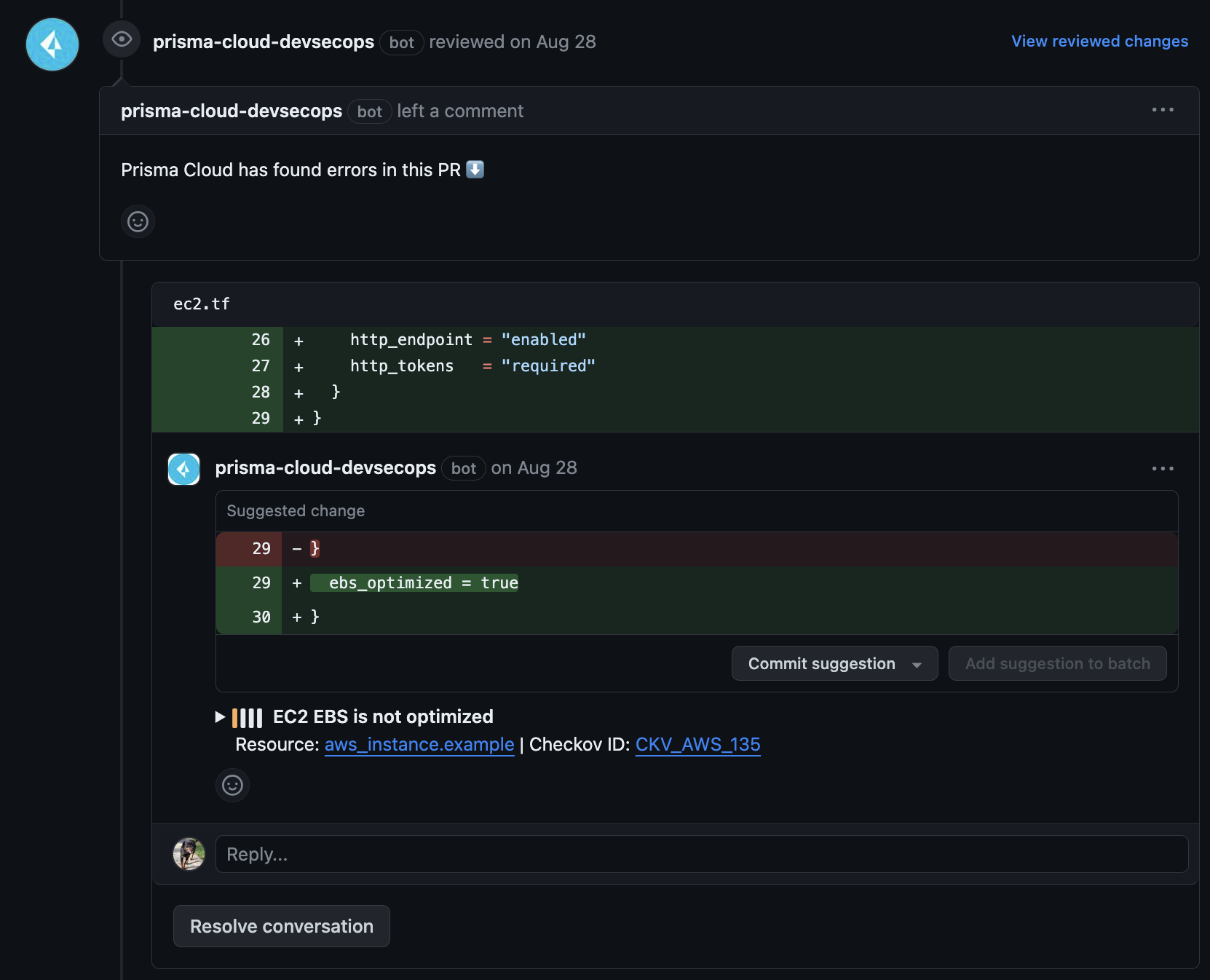Click added line ebs_optimized = true

697,583
